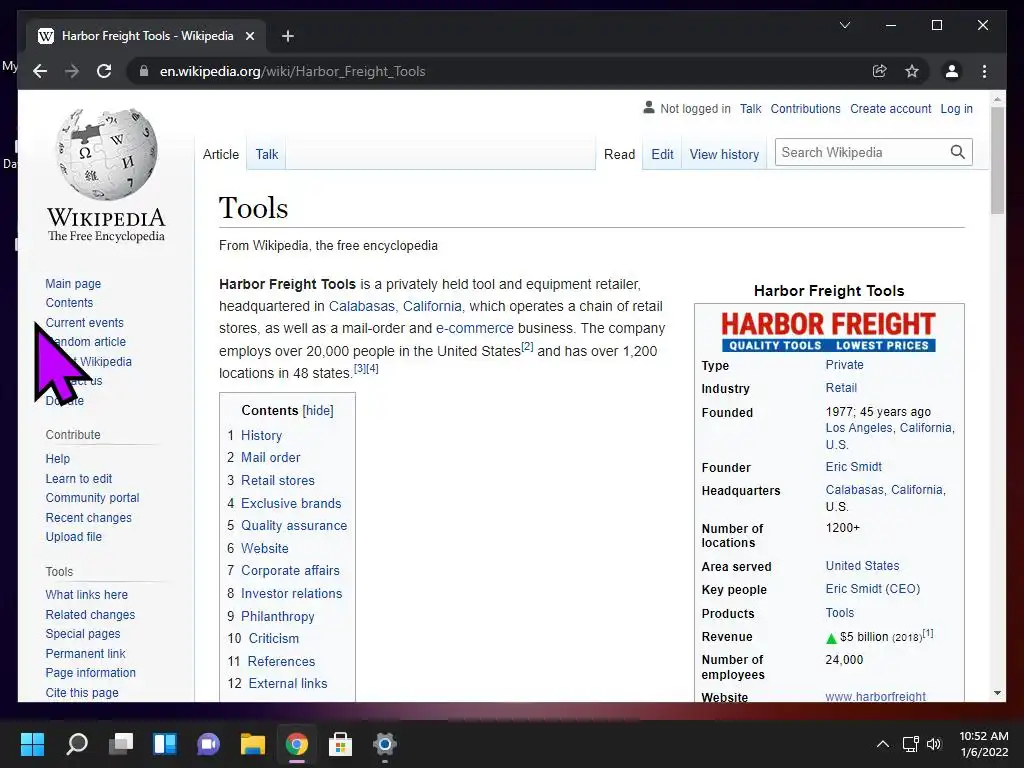Click the share page icon in address bar
This screenshot has width=1024, height=768.
(880, 71)
